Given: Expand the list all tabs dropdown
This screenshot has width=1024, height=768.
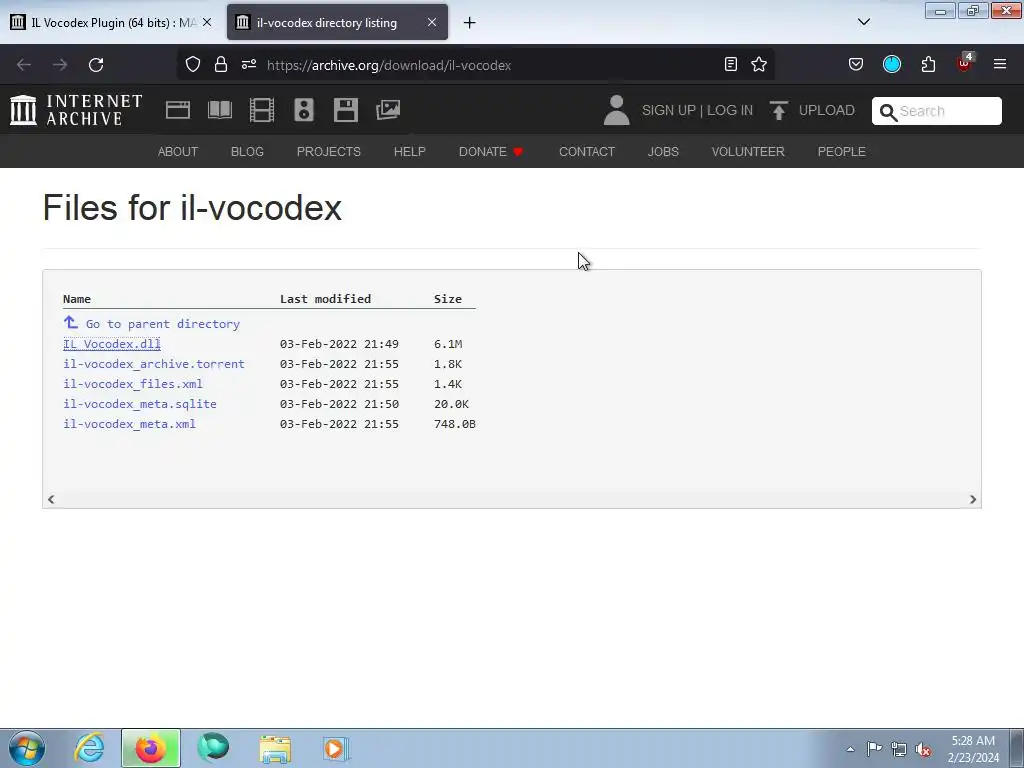Looking at the screenshot, I should click(864, 22).
